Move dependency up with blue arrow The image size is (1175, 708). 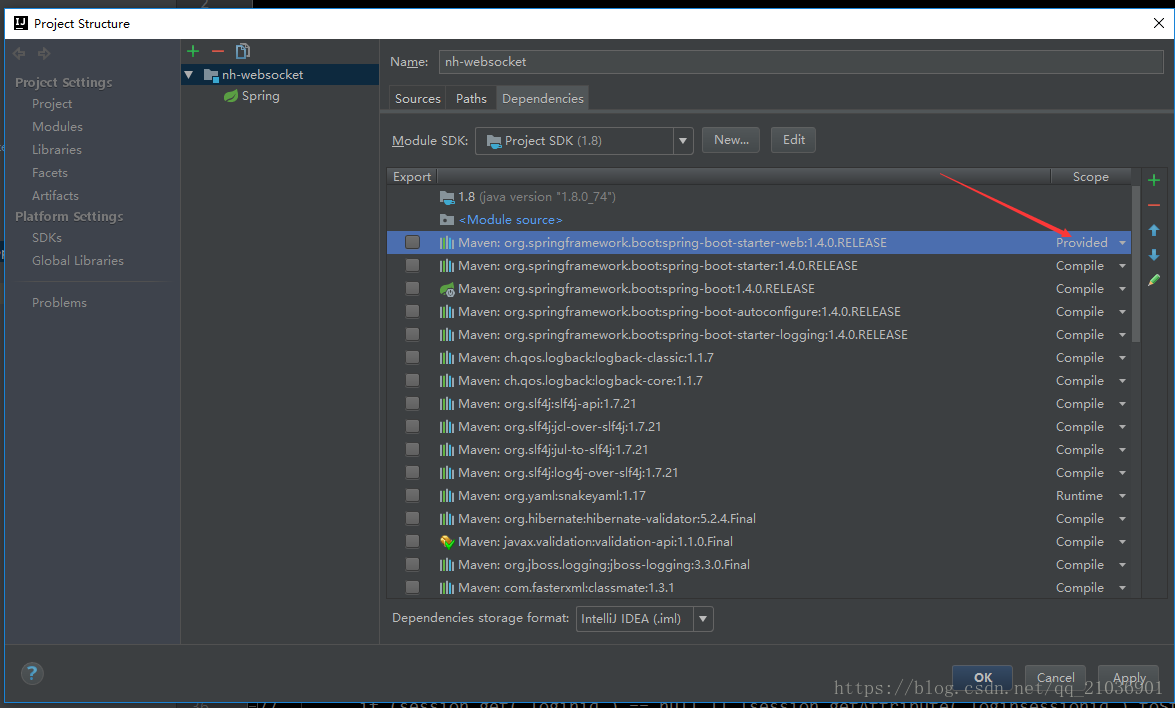pyautogui.click(x=1154, y=230)
